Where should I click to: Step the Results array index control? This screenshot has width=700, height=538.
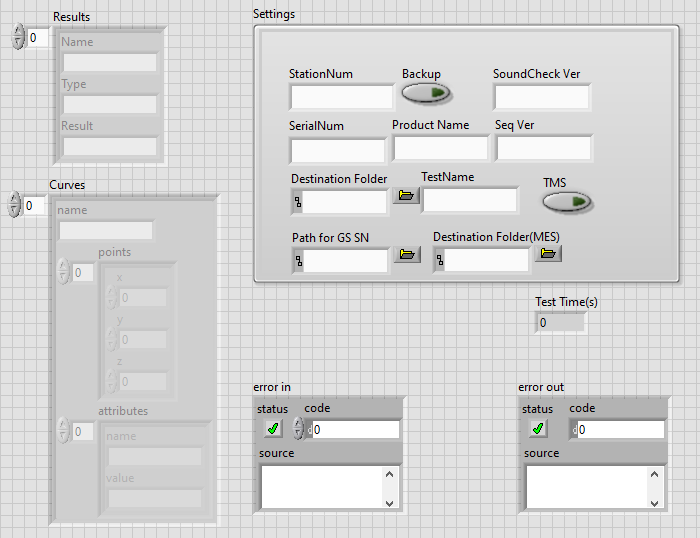coord(17,38)
